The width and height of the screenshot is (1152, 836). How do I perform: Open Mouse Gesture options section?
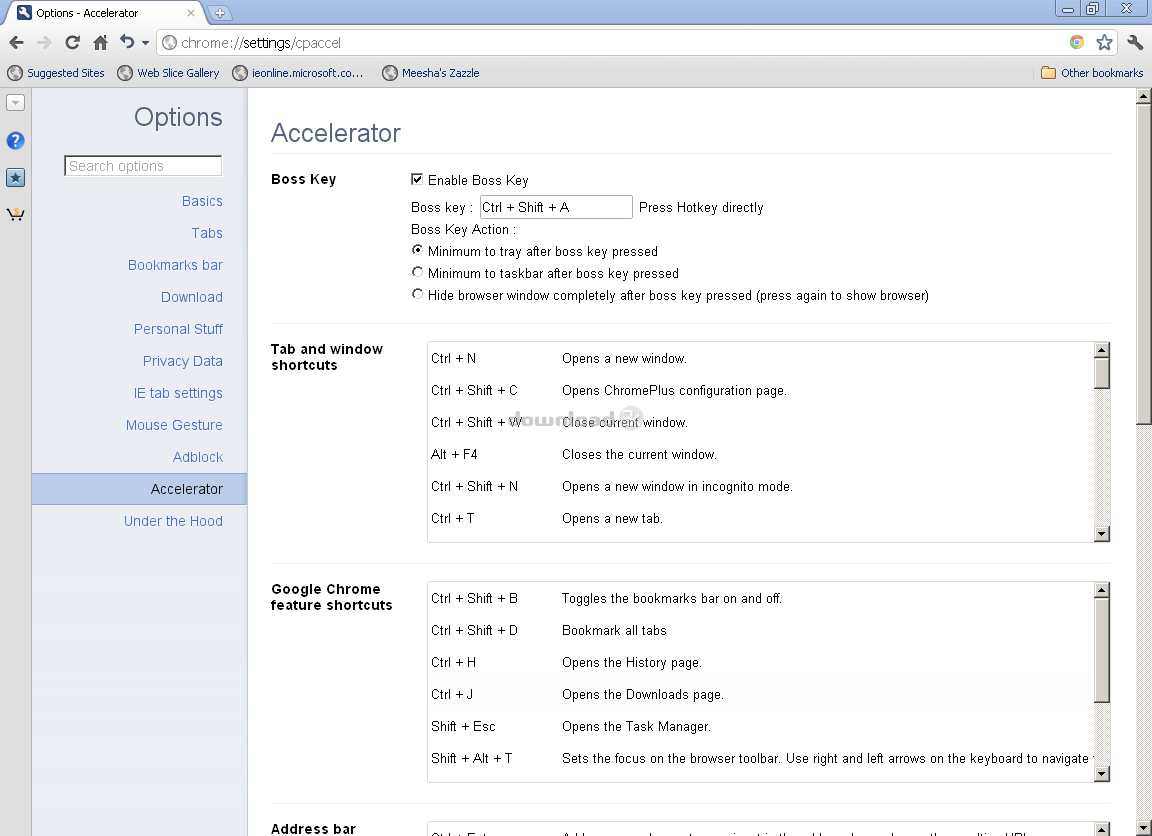pyautogui.click(x=174, y=425)
